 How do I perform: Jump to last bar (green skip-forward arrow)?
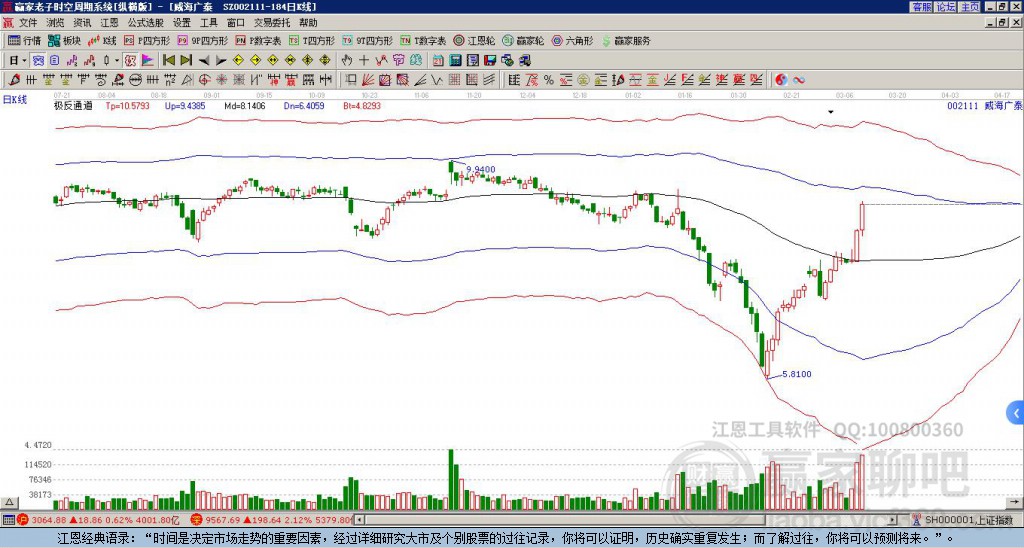(x=186, y=60)
